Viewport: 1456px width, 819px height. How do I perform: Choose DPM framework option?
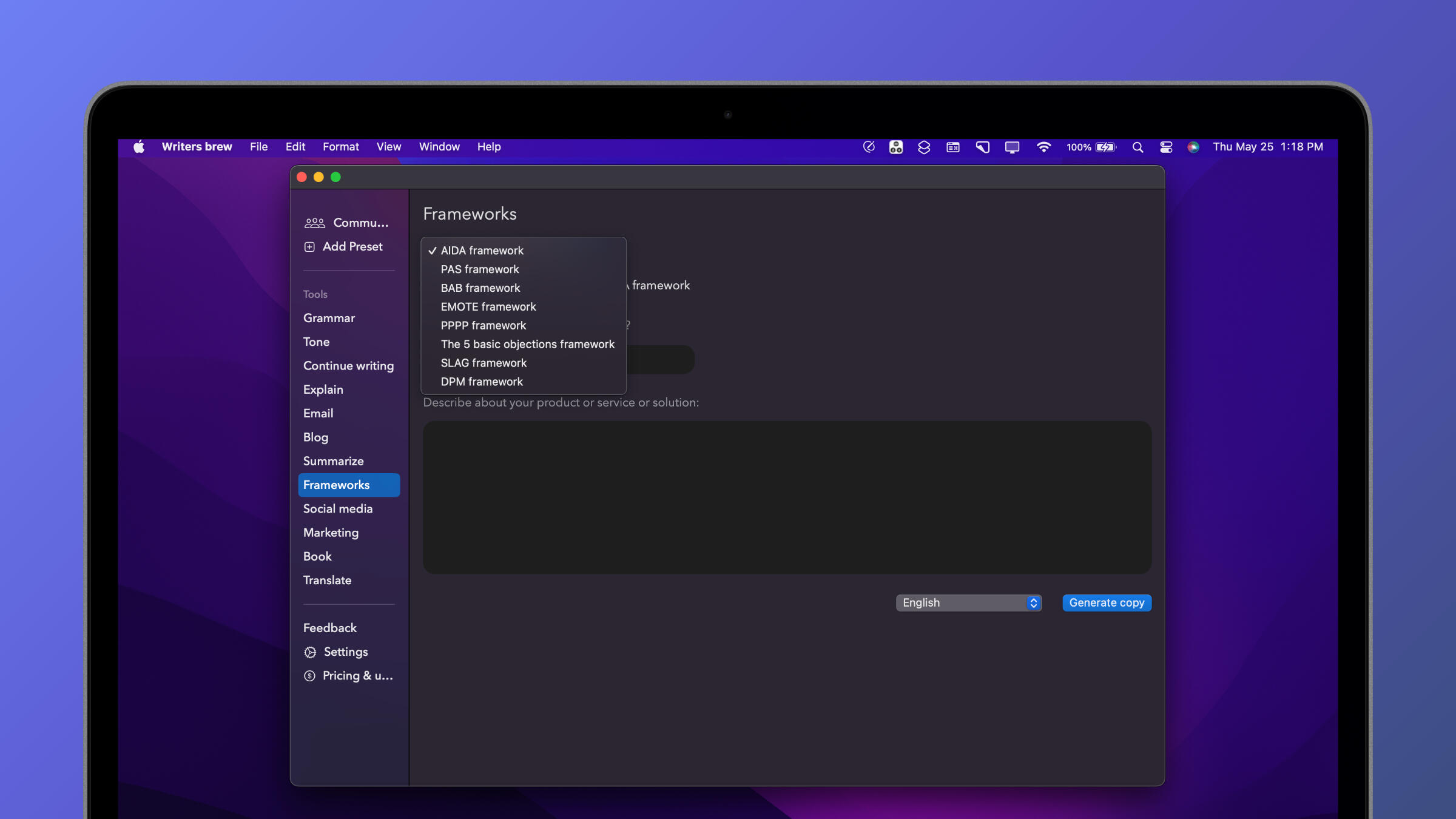point(523,382)
